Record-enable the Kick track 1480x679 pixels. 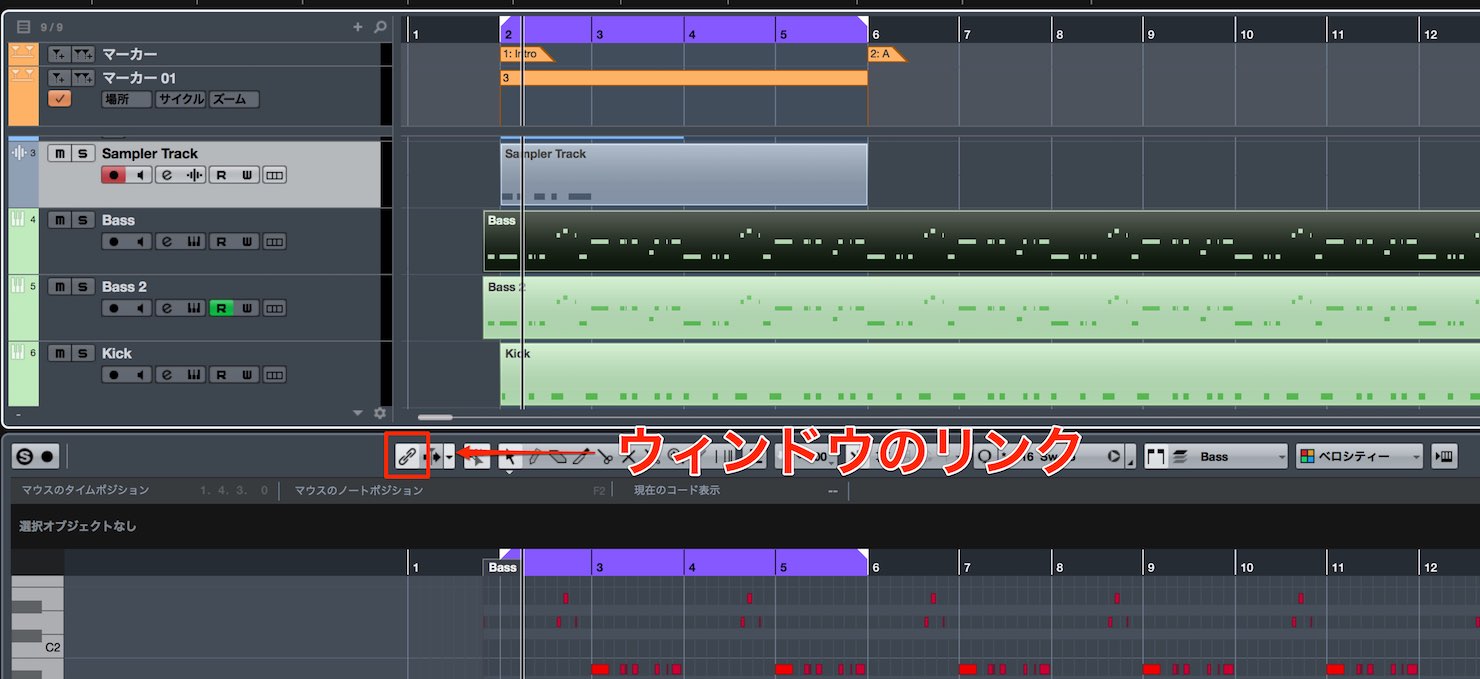coord(113,375)
